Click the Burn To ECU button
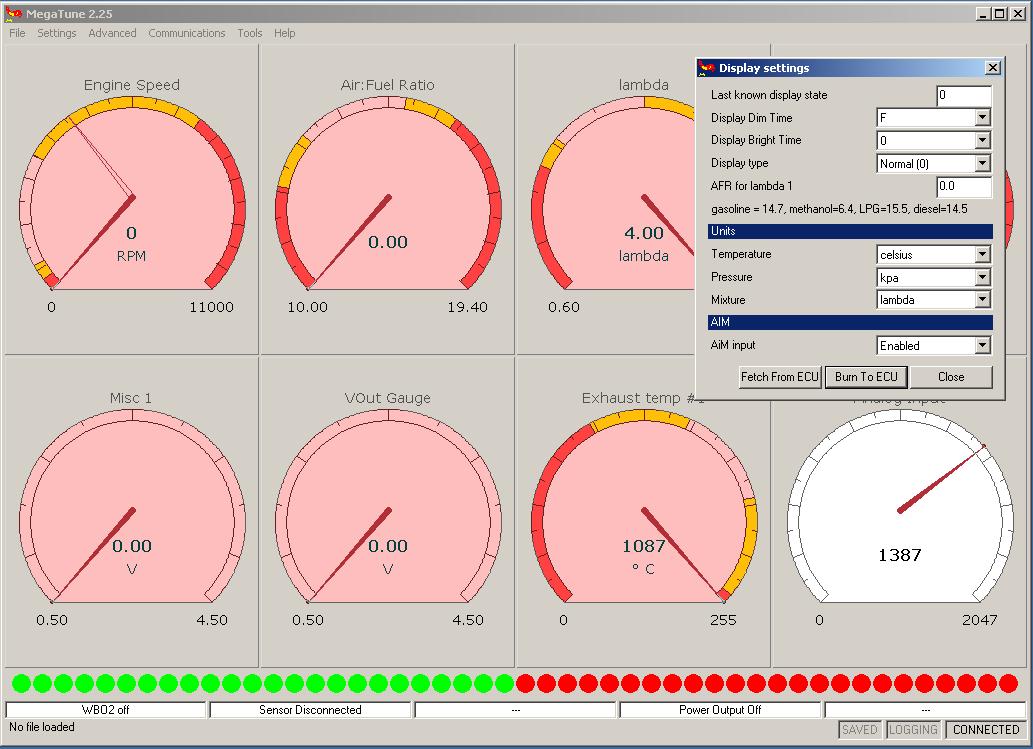 tap(866, 377)
